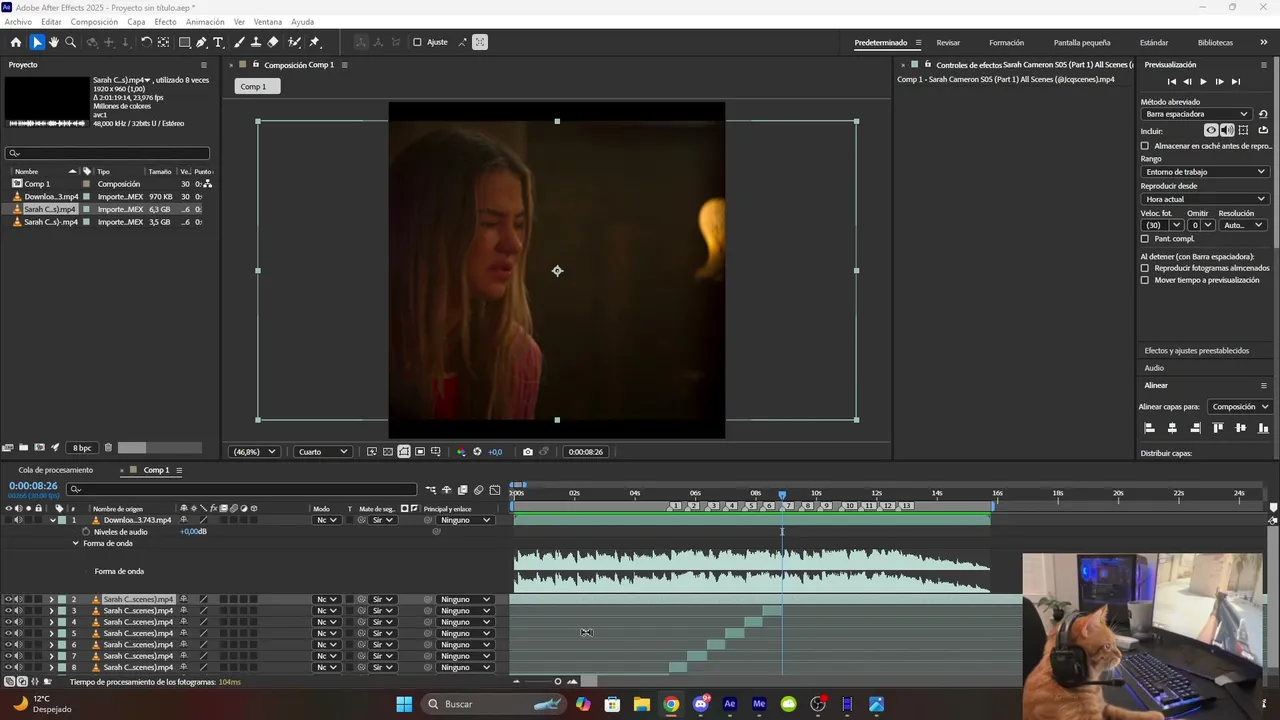Select the Rotation tool
Screen dimensions: 1280x720
pos(146,42)
